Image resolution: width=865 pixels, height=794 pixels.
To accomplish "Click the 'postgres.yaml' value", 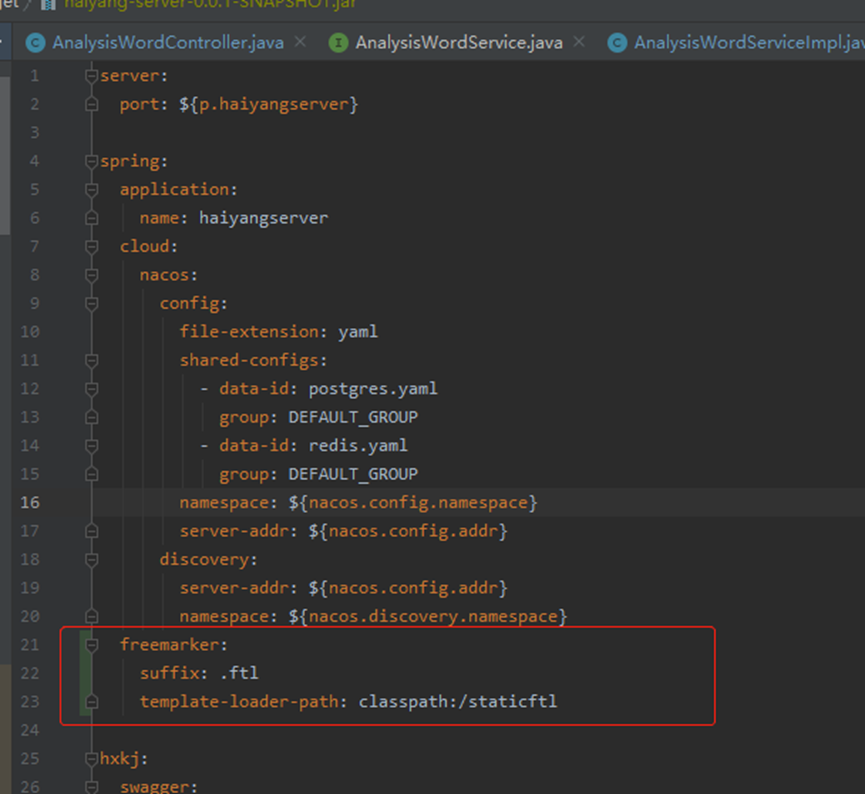I will [x=373, y=389].
